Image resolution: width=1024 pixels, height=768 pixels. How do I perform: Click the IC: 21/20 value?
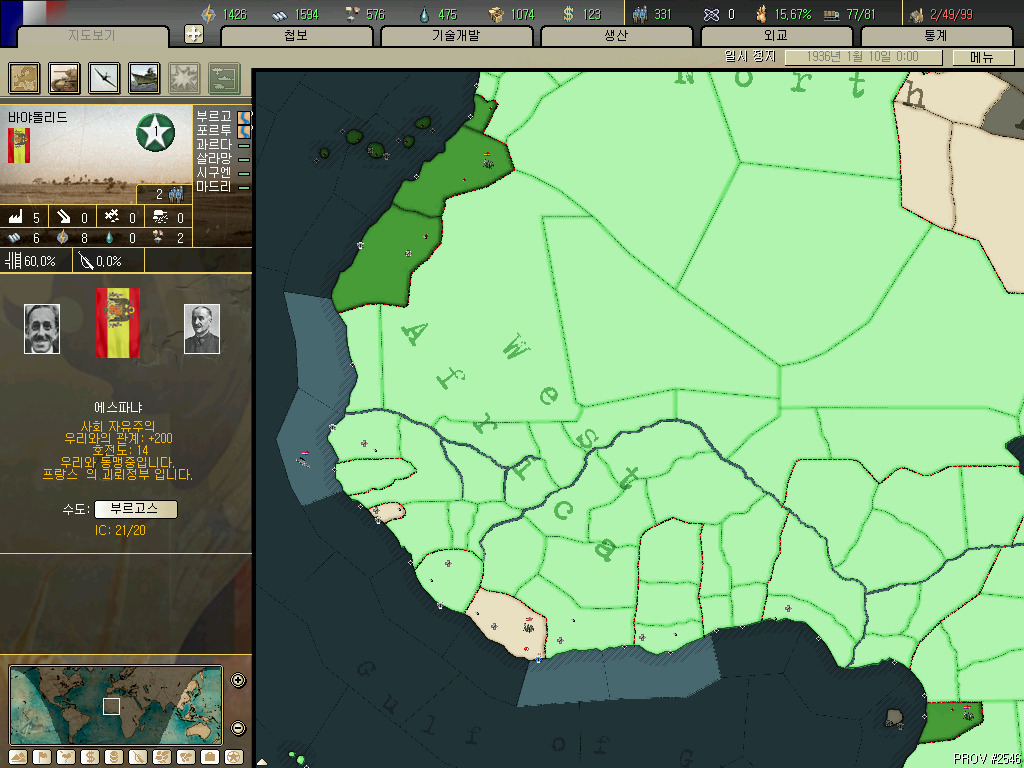[120, 530]
